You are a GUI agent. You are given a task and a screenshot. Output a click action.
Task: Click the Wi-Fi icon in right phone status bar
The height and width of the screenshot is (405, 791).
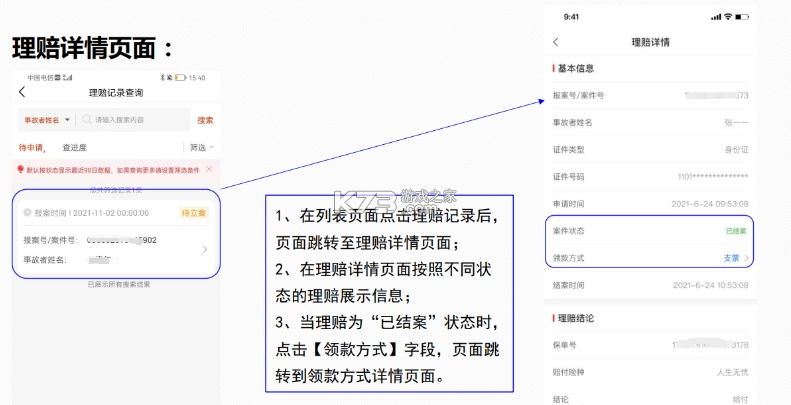point(728,17)
